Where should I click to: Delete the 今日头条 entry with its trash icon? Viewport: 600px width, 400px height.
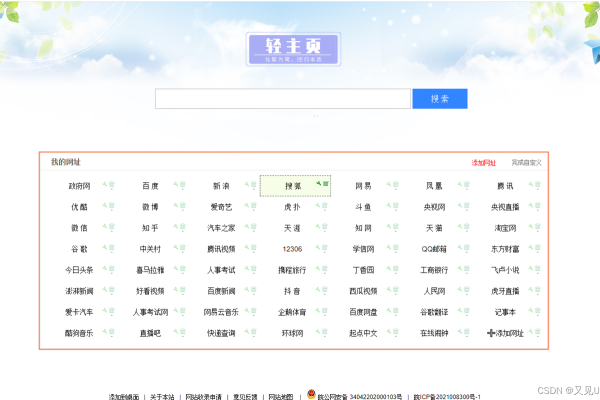click(x=112, y=269)
